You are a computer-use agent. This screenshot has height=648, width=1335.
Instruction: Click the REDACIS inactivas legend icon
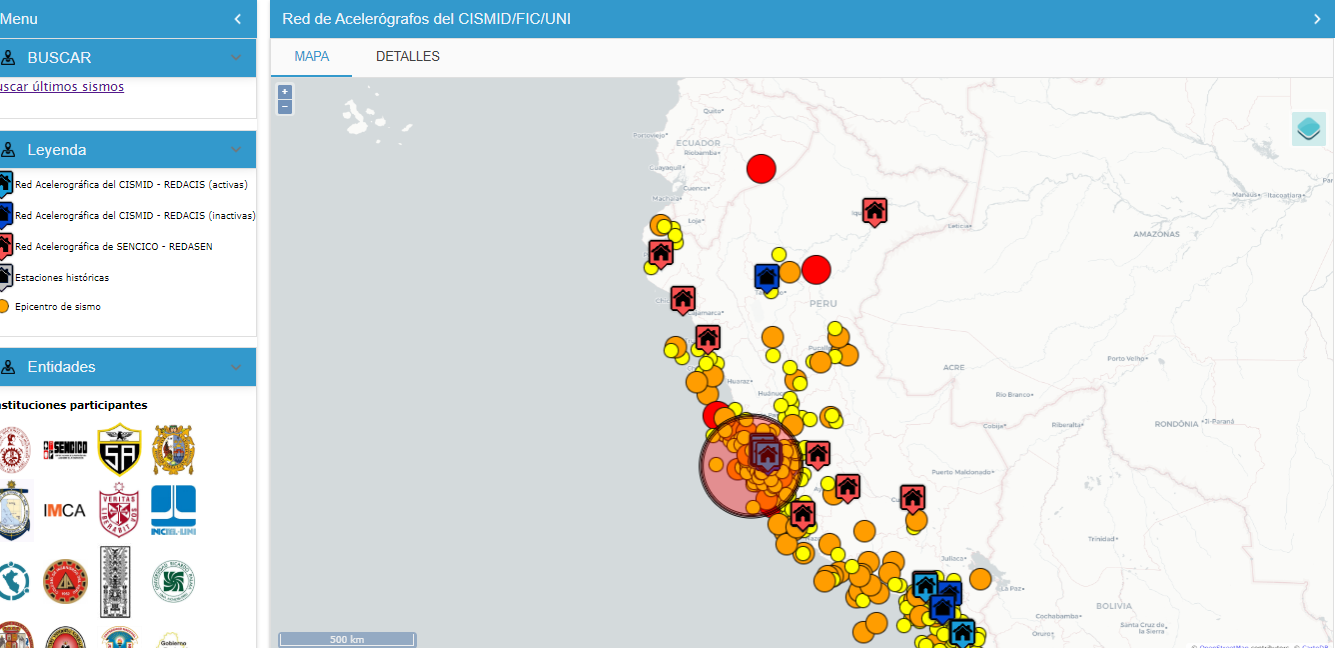[5, 214]
